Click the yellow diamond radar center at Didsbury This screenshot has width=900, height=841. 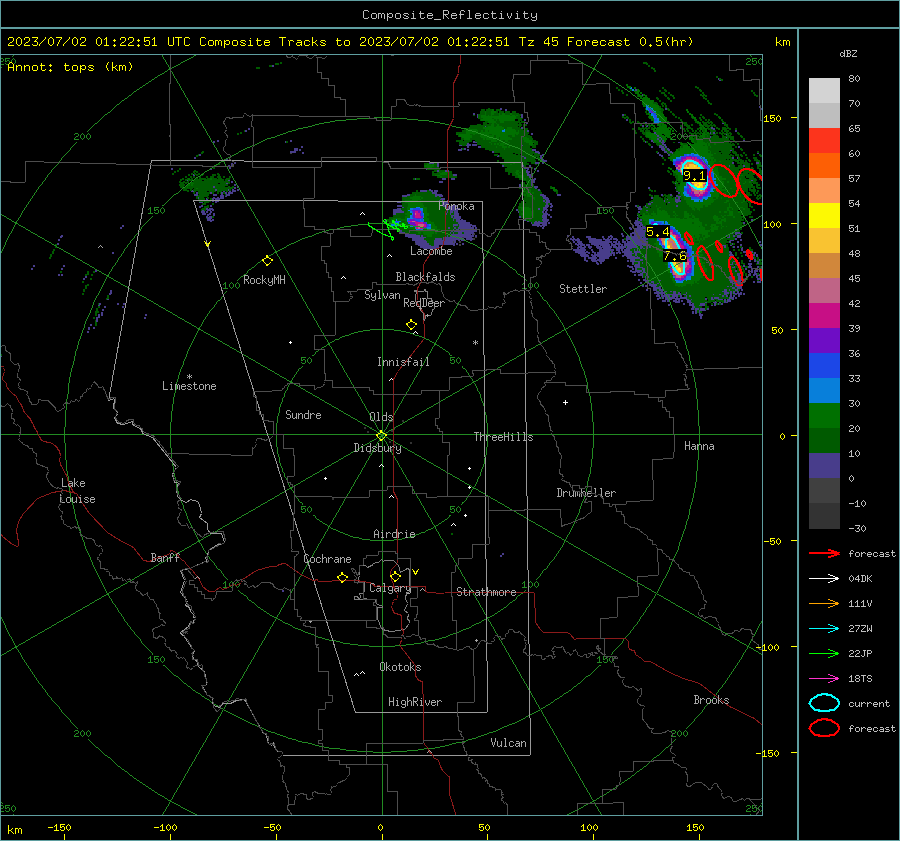coord(381,435)
